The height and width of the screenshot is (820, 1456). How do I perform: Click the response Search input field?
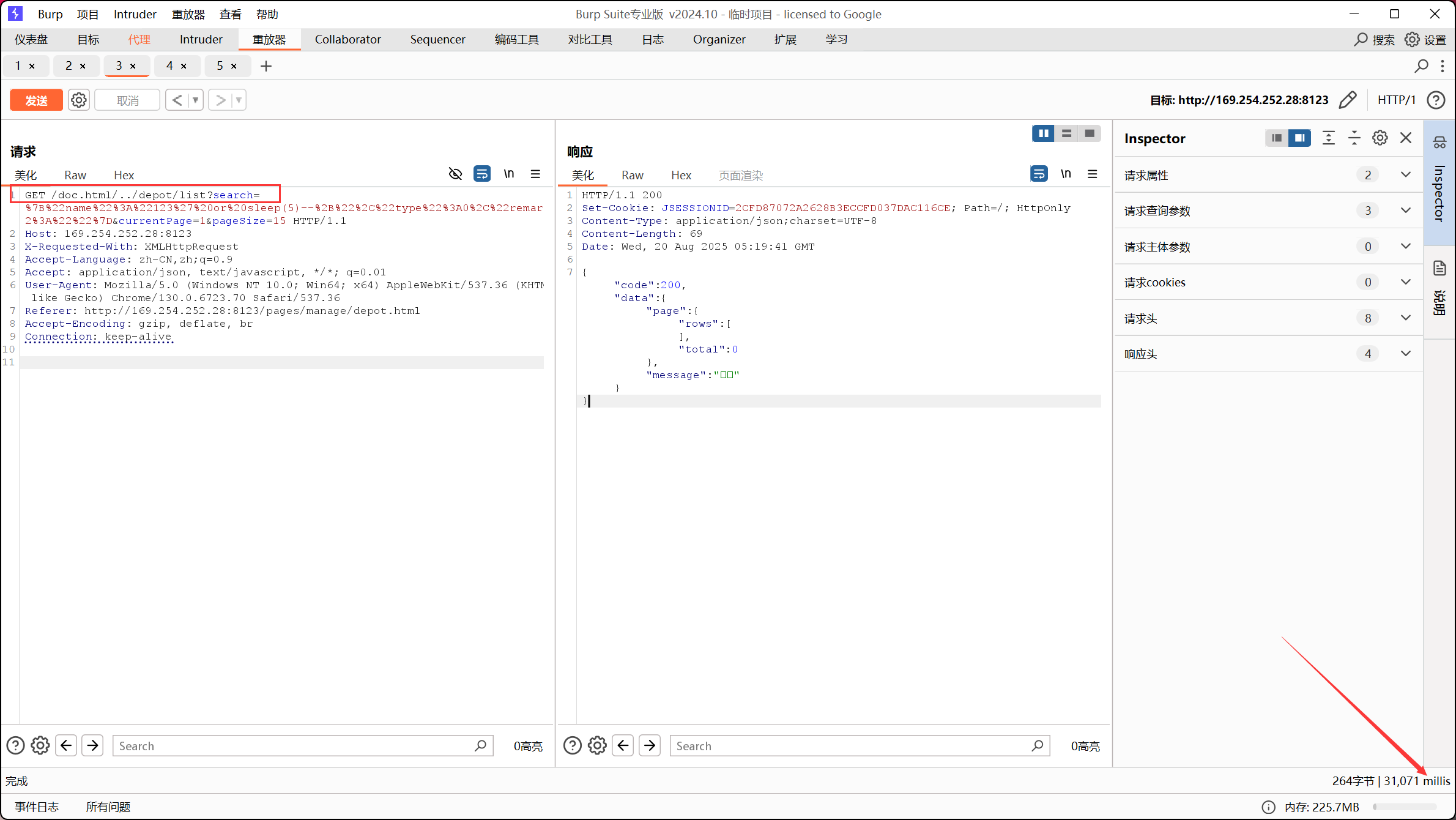[x=850, y=746]
